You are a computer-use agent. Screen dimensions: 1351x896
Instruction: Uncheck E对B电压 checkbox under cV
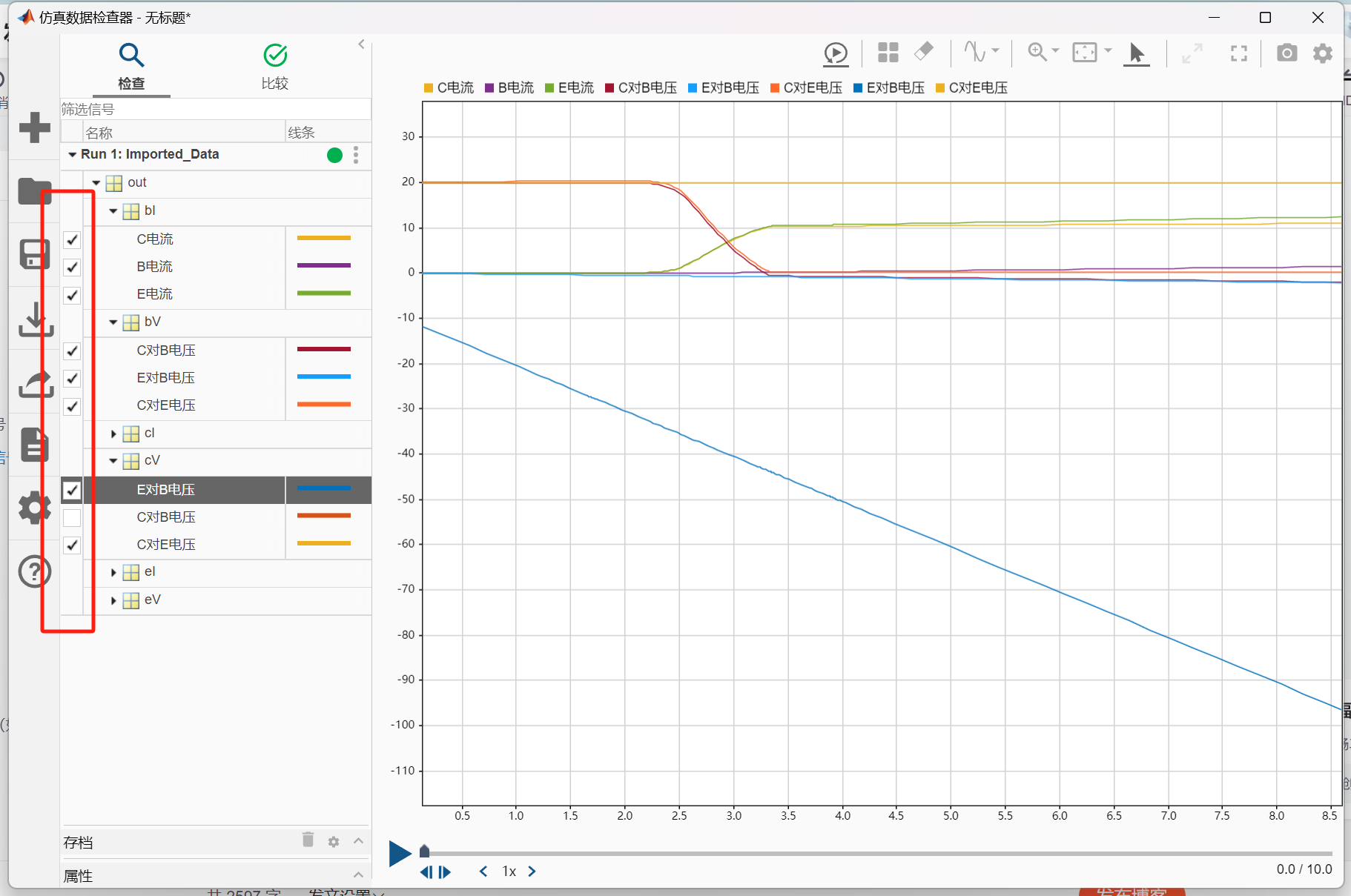[x=72, y=490]
